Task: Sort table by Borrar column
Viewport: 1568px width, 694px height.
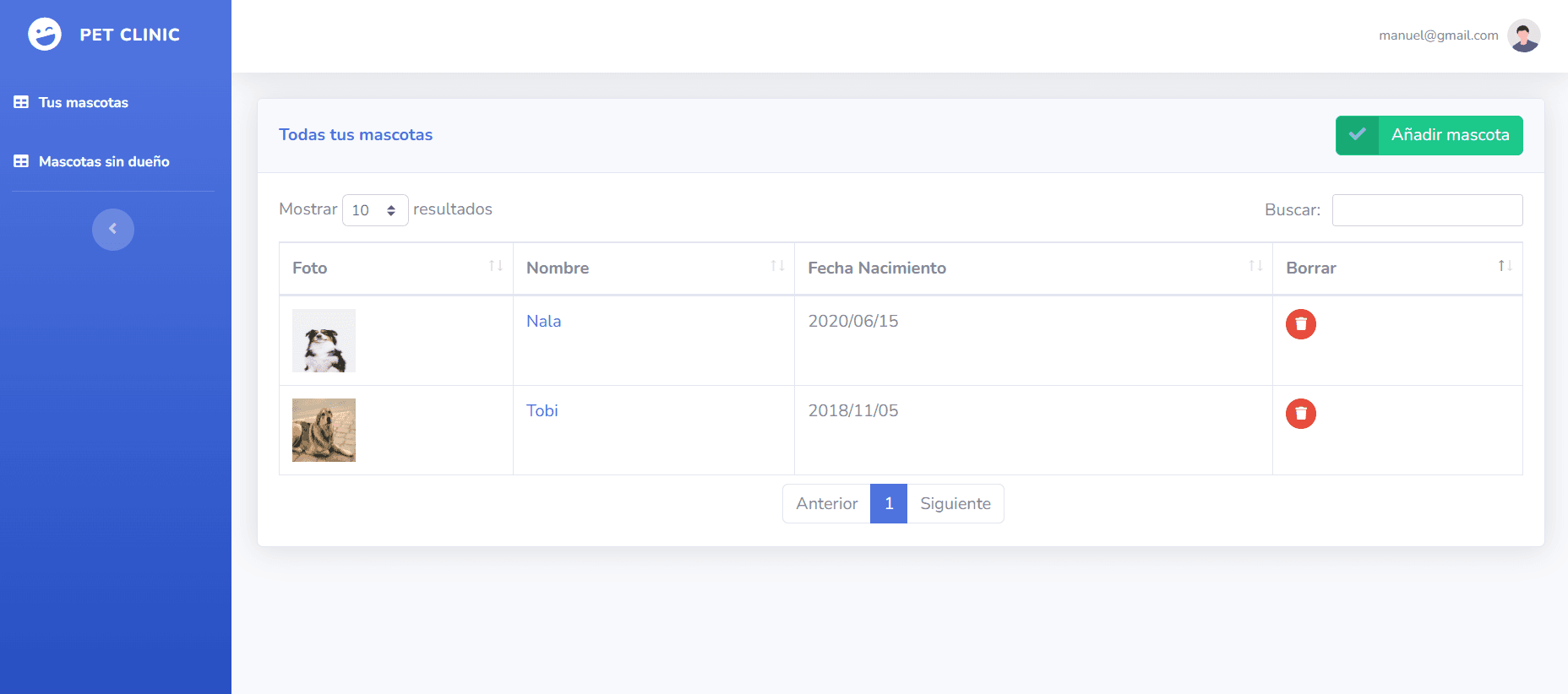Action: pos(1397,268)
